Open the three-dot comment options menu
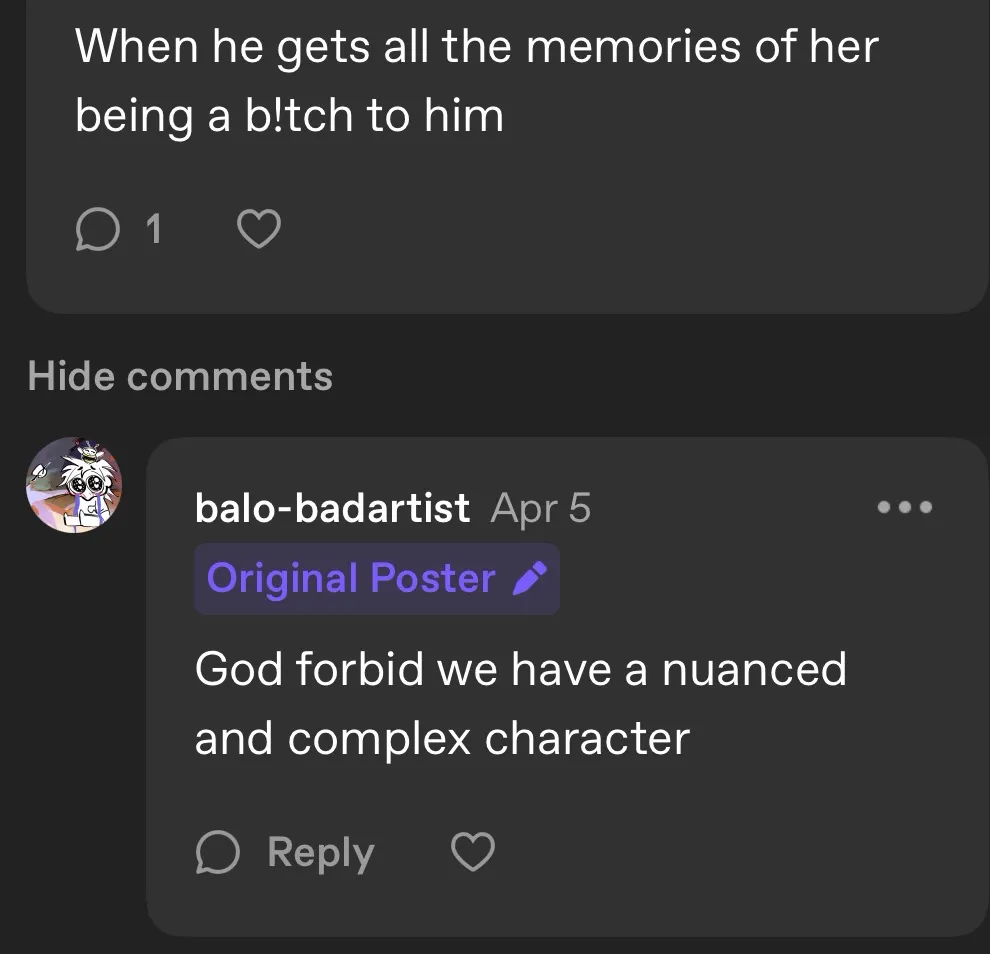This screenshot has width=990, height=954. 904,507
